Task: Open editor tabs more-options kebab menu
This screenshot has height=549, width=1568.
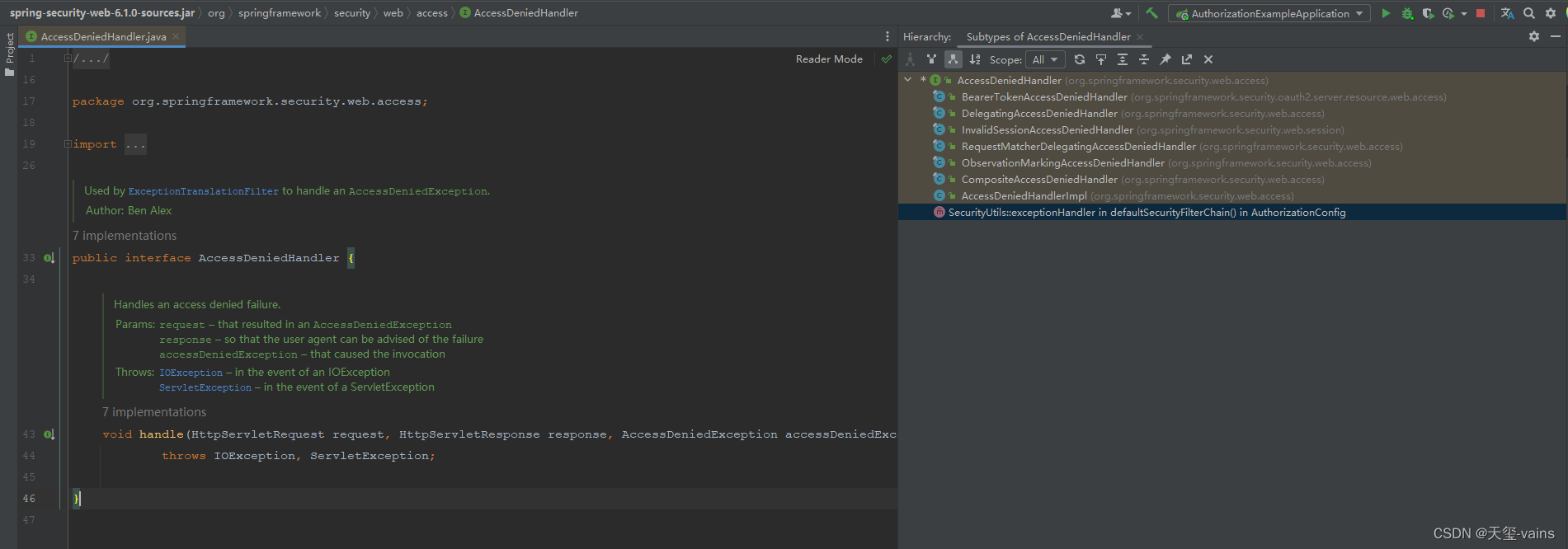Action: coord(888,36)
